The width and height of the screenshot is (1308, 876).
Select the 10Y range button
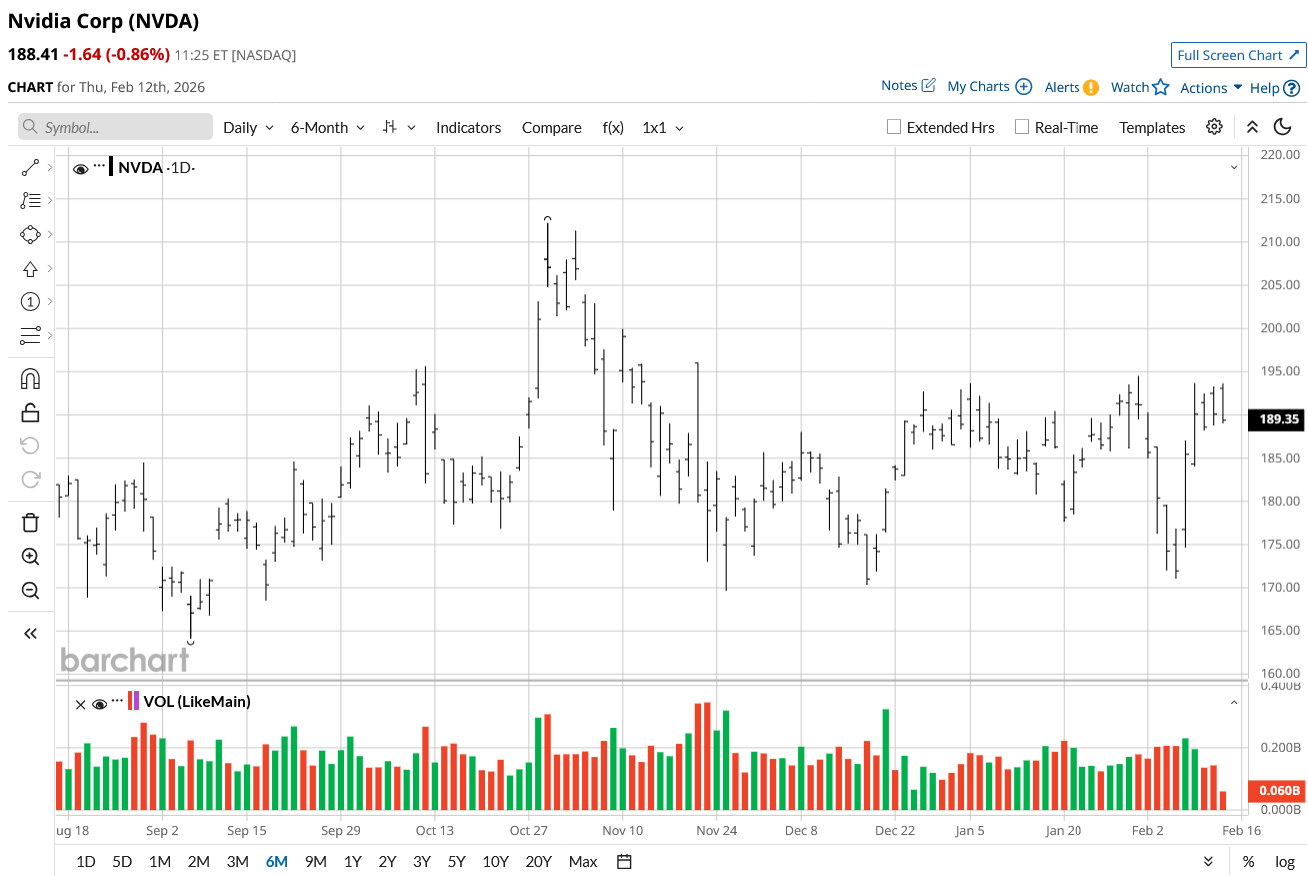(x=495, y=862)
